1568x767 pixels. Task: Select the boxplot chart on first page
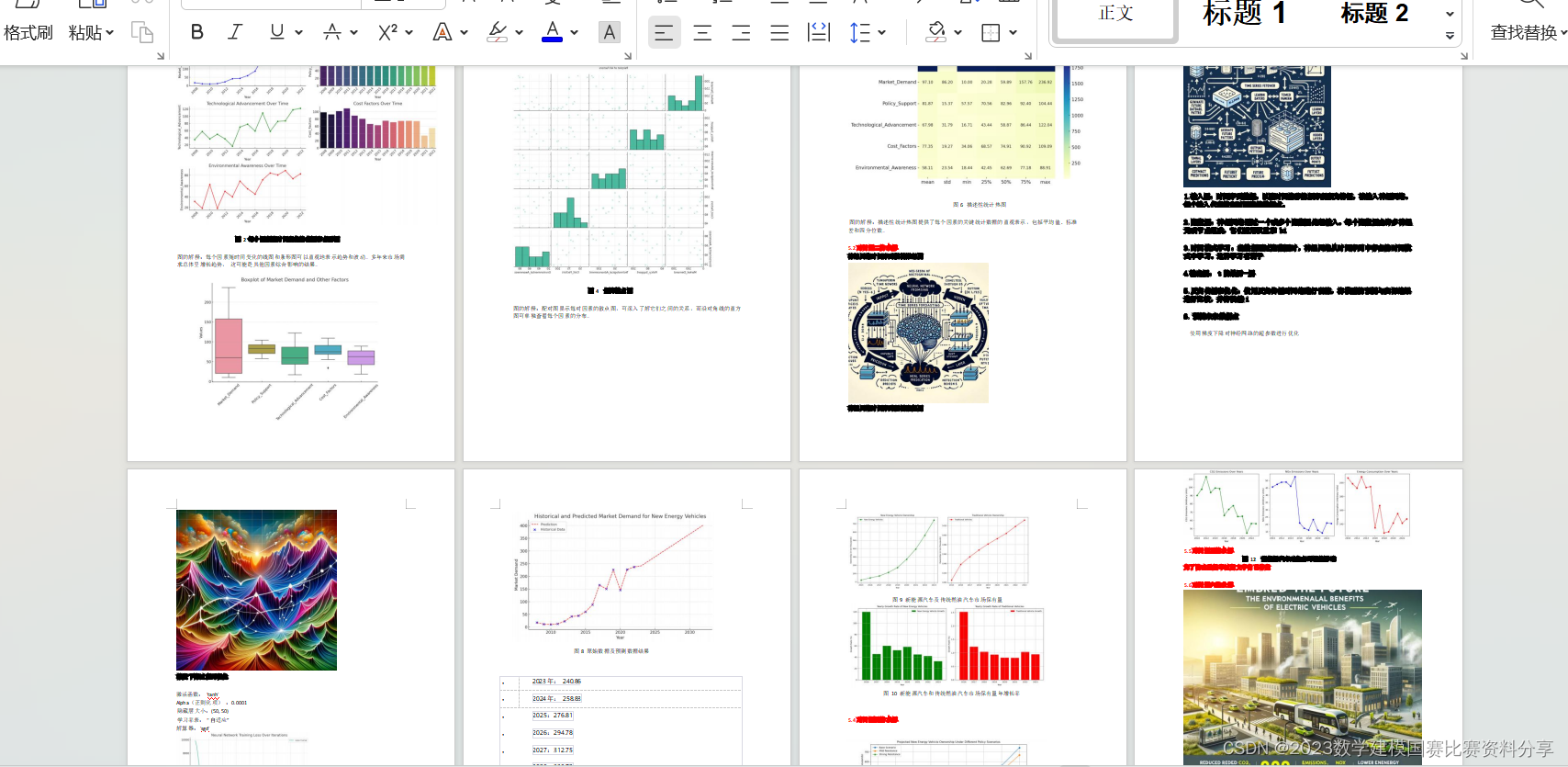(290, 348)
